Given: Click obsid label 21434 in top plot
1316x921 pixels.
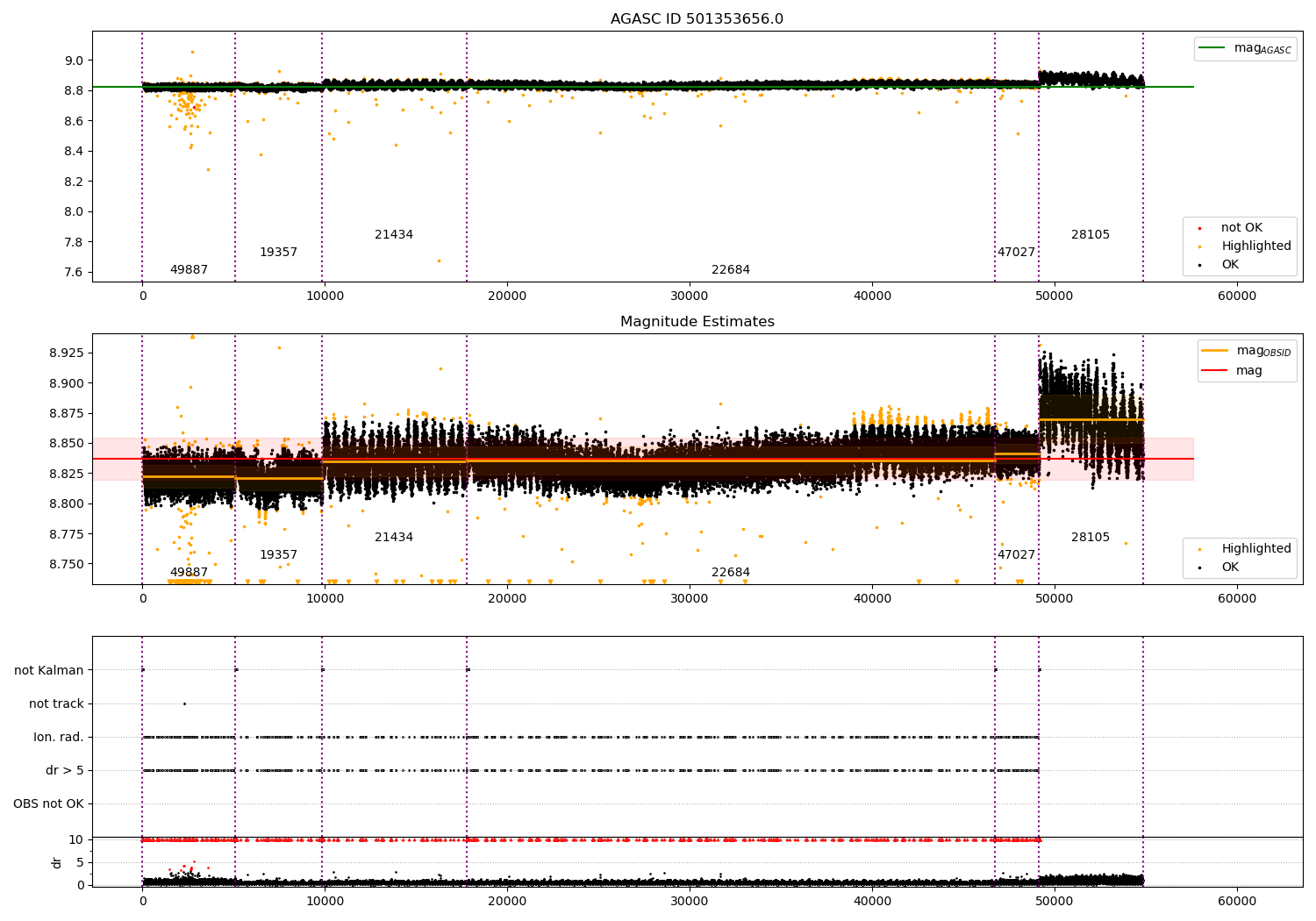Looking at the screenshot, I should (394, 234).
